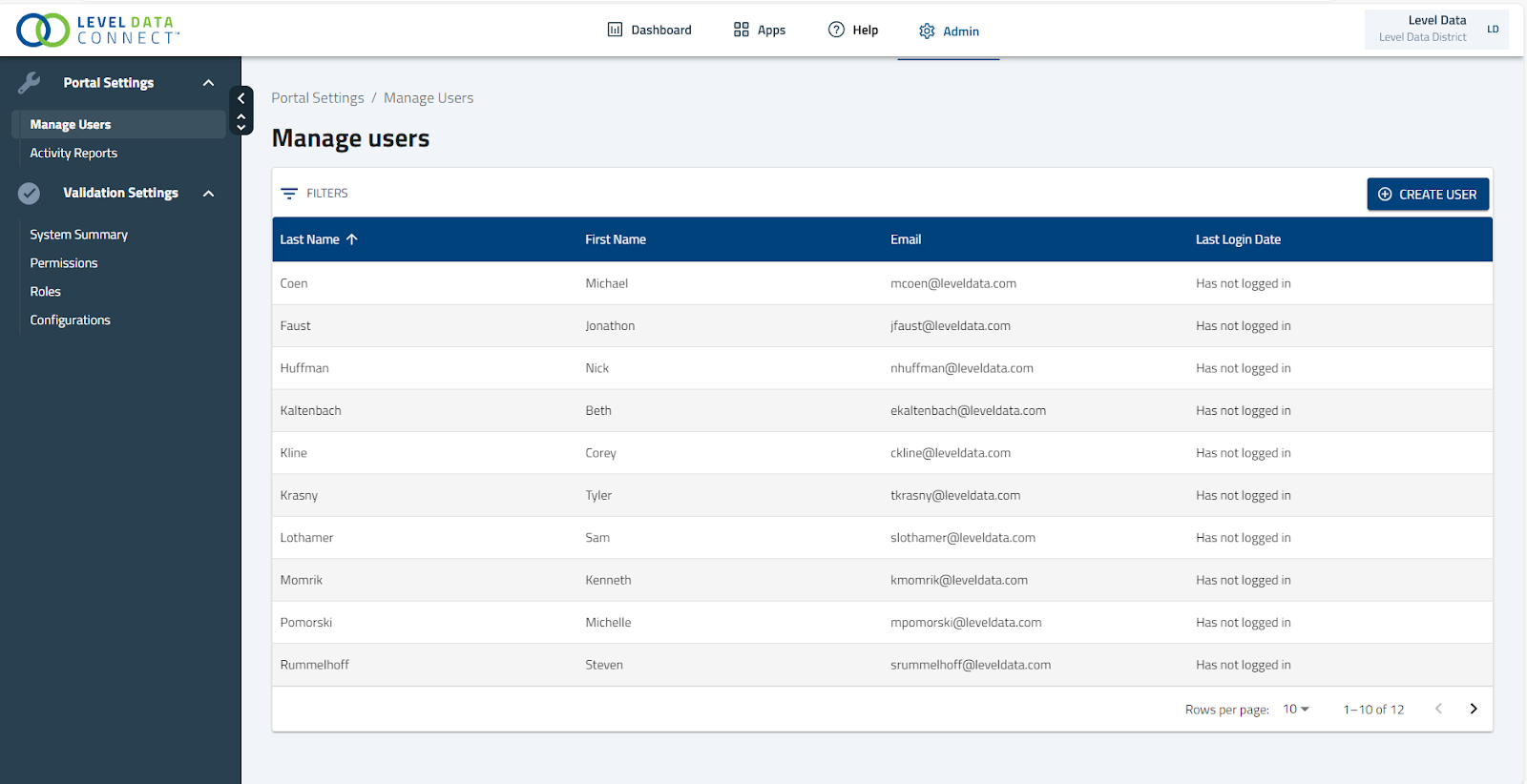Click the tkrasny@leveldata.com email
Screen dimensions: 1527x784
click(x=955, y=496)
